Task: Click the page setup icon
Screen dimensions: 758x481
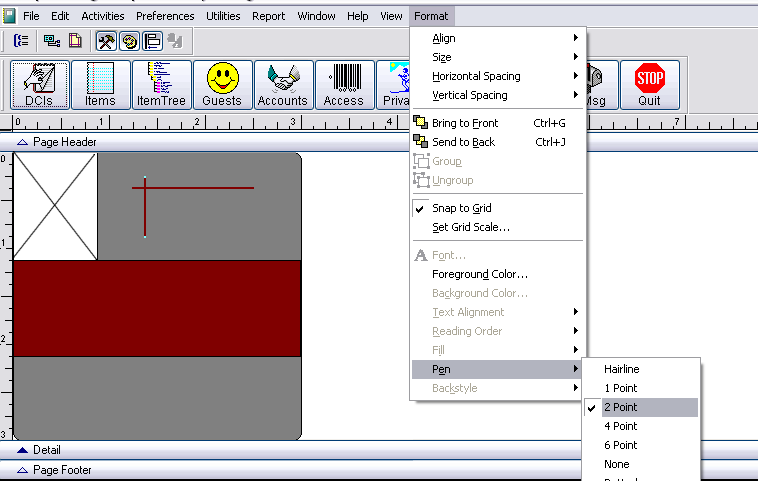Action: [75, 41]
